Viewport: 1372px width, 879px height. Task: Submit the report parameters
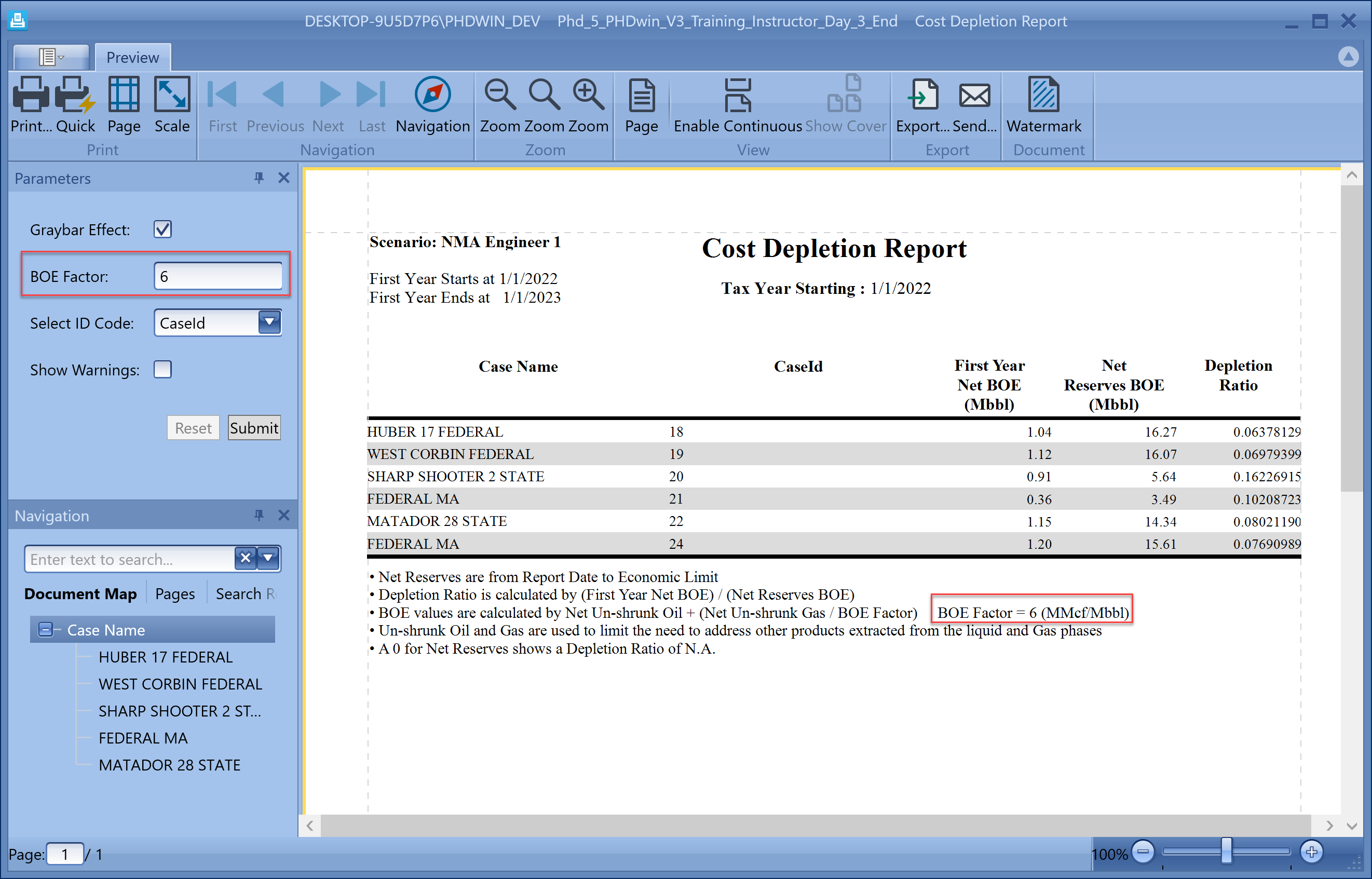[253, 427]
